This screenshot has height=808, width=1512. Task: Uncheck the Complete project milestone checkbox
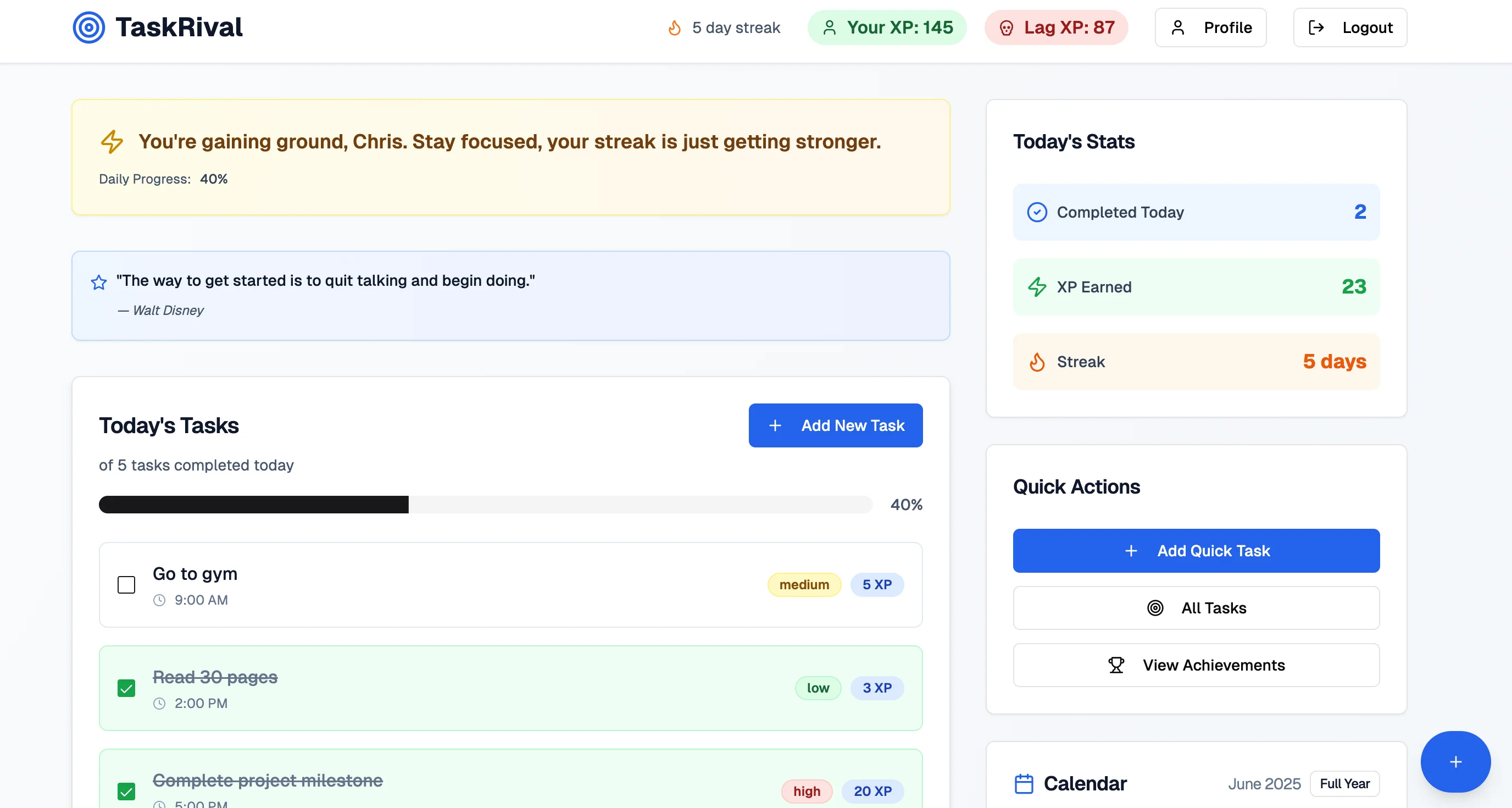[126, 791]
